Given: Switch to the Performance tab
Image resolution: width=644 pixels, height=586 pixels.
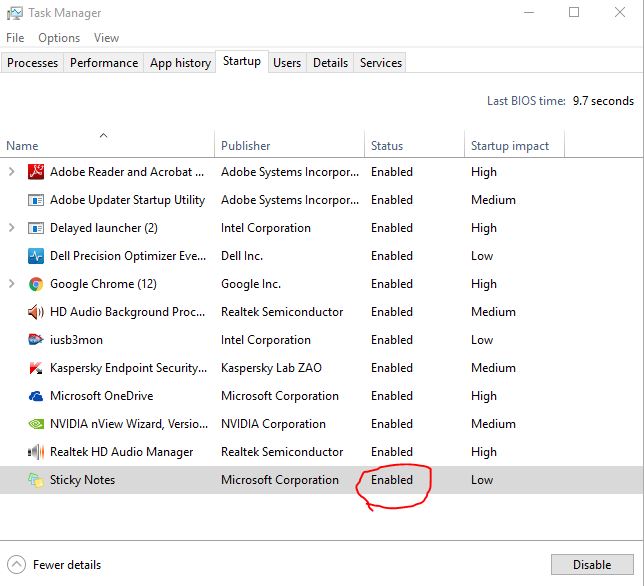Looking at the screenshot, I should tap(104, 63).
